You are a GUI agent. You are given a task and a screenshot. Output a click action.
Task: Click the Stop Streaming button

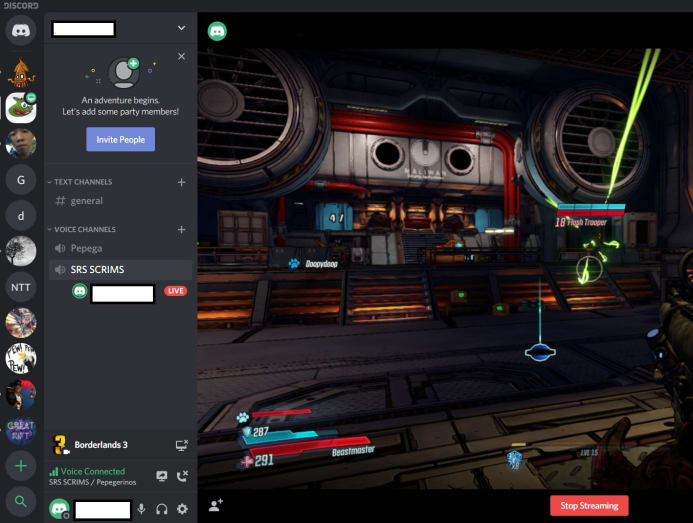click(589, 506)
